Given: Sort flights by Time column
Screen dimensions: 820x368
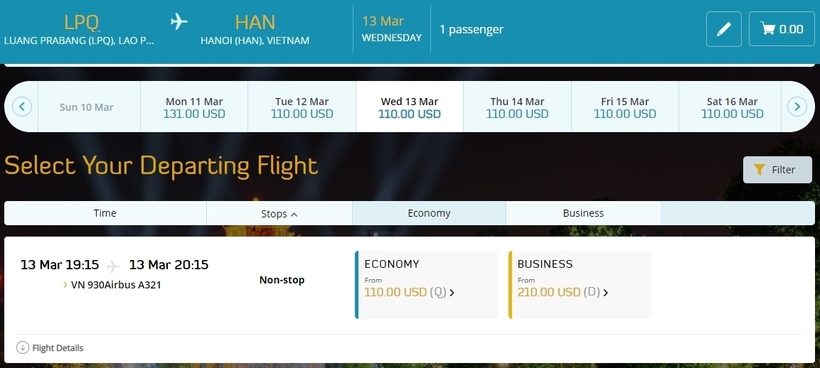Looking at the screenshot, I should 105,213.
